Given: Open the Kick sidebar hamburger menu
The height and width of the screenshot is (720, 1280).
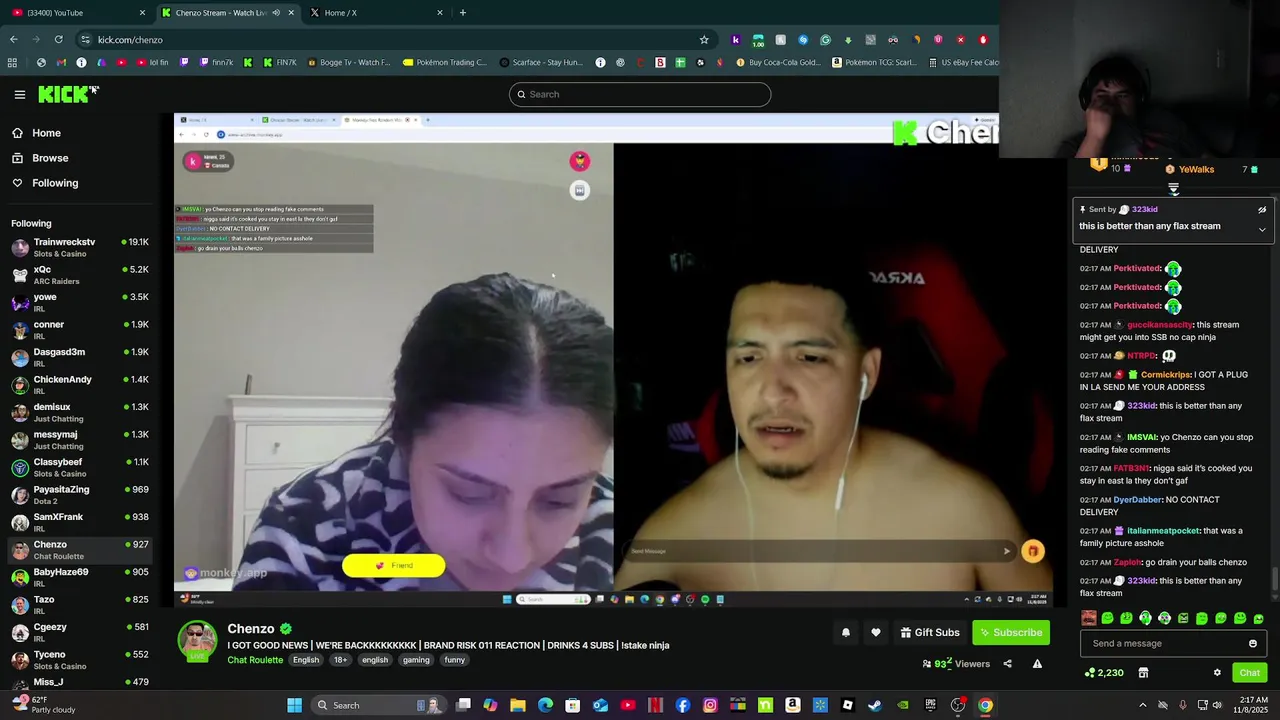Looking at the screenshot, I should point(20,95).
